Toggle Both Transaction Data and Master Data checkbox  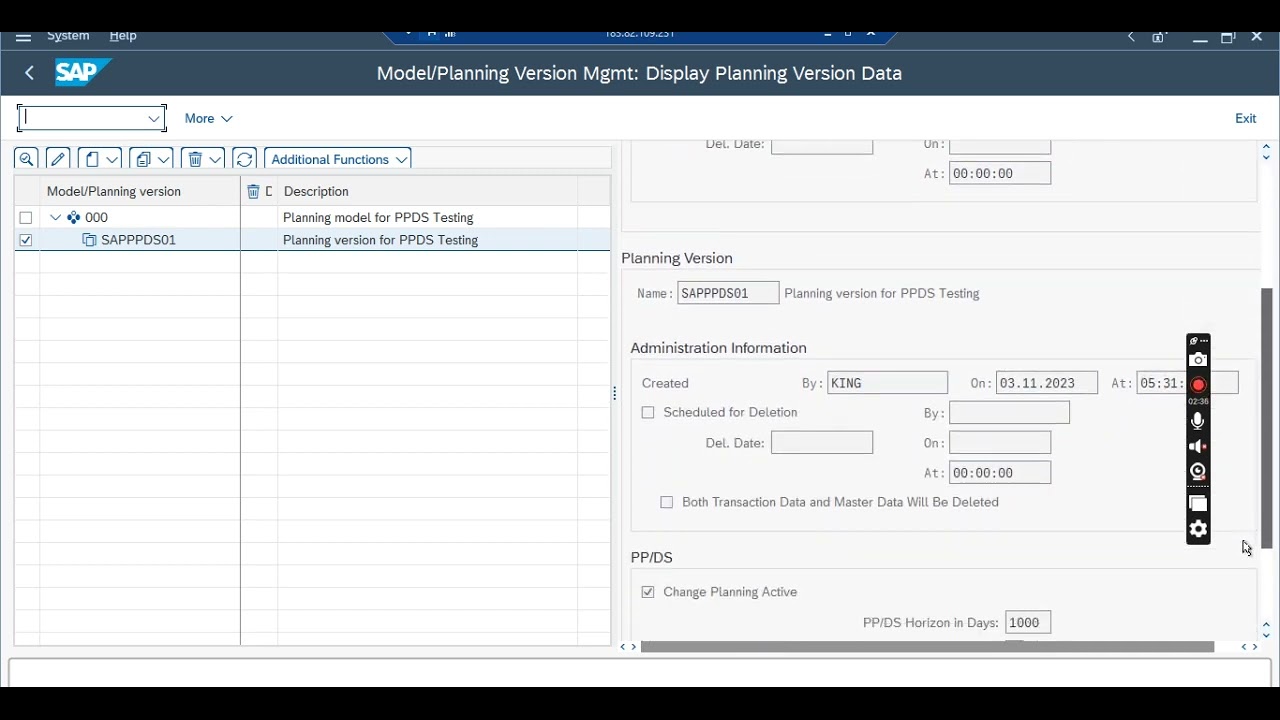[667, 502]
